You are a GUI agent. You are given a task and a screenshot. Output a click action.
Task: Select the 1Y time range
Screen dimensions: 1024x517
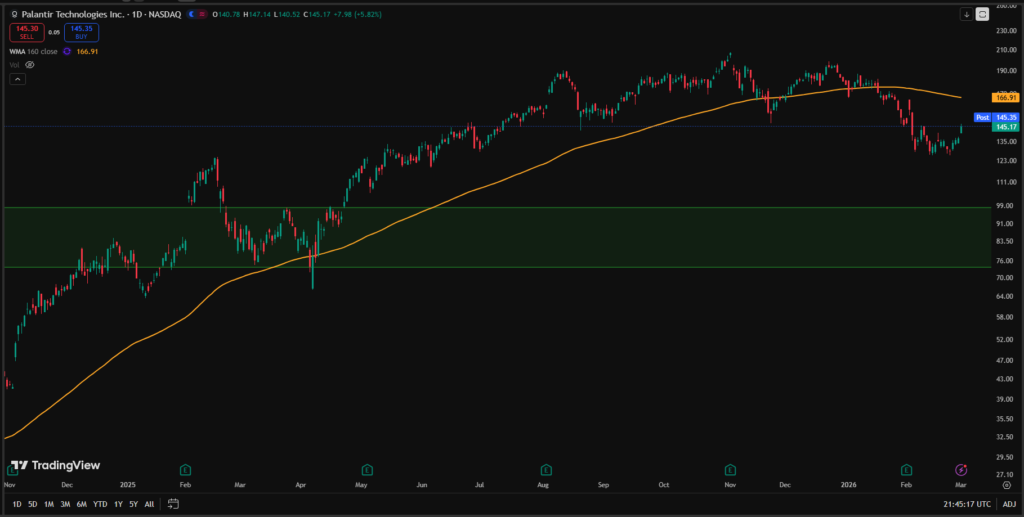point(118,504)
